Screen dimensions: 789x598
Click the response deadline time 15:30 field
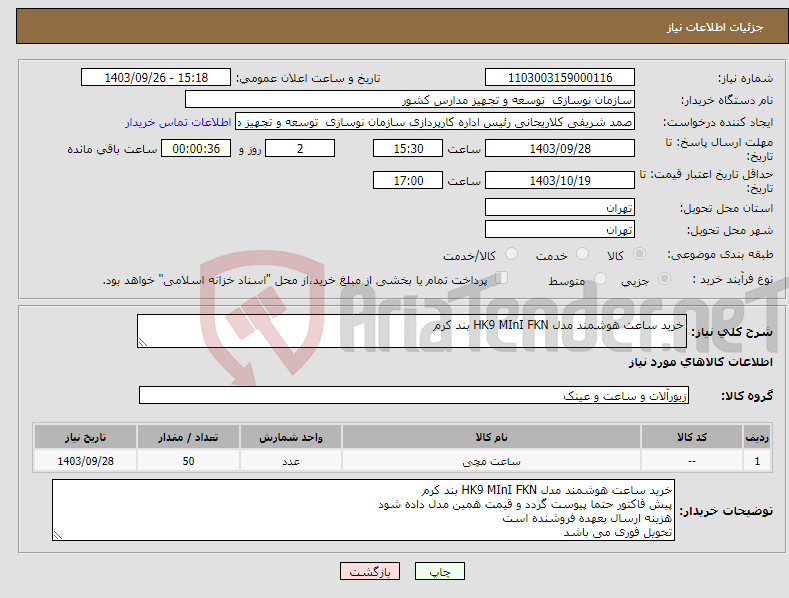pyautogui.click(x=408, y=148)
